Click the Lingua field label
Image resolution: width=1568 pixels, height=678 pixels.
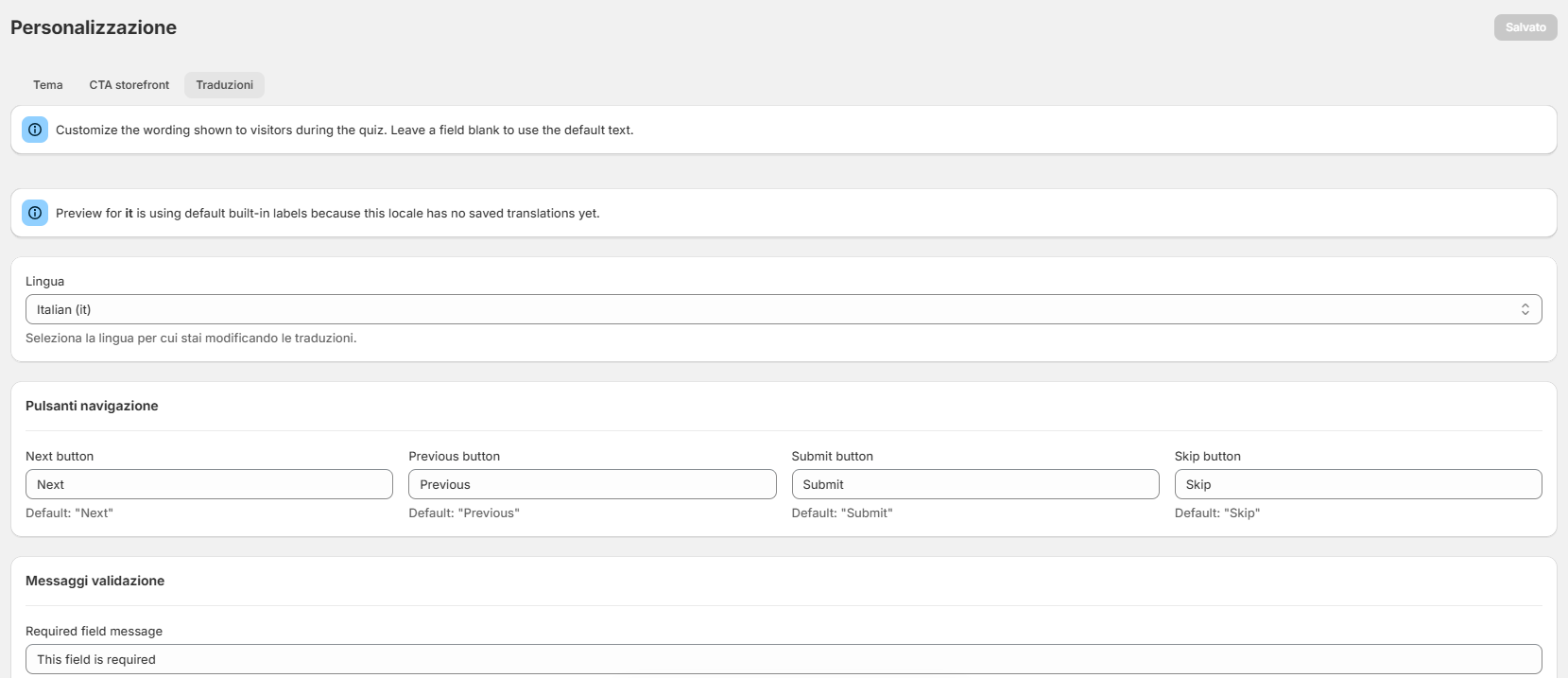click(x=45, y=282)
